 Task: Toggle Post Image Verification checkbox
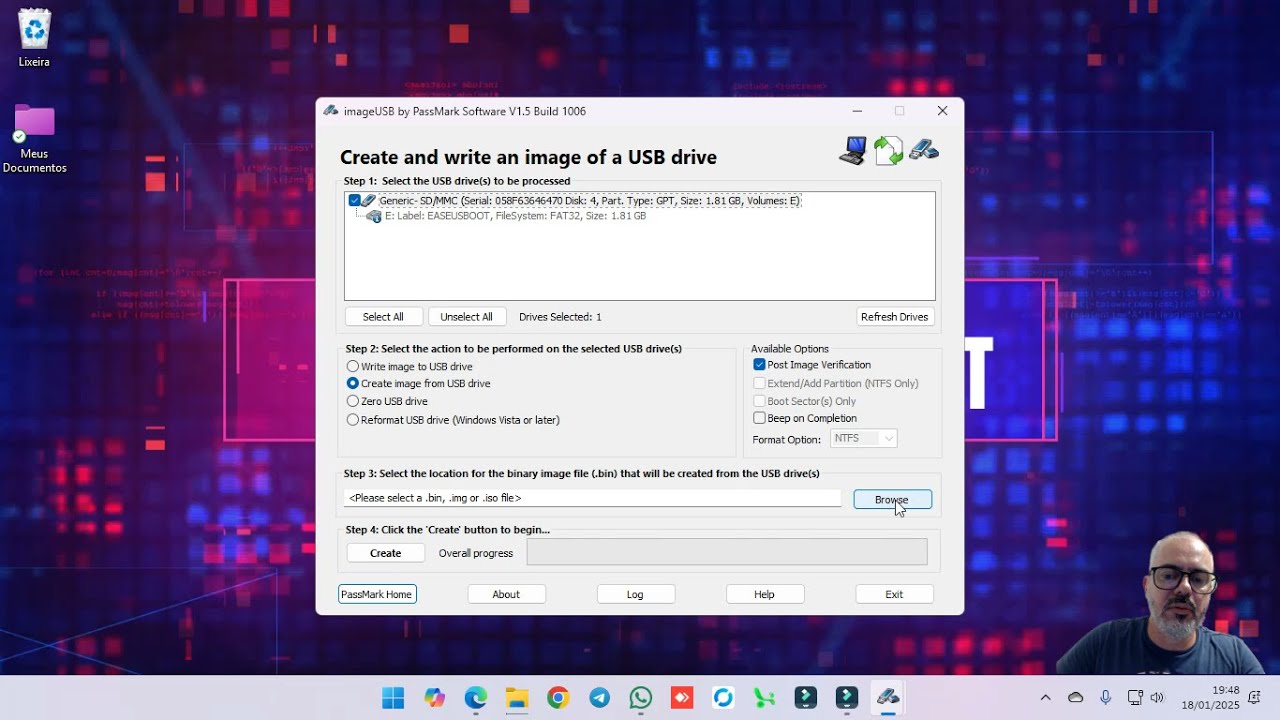[759, 365]
